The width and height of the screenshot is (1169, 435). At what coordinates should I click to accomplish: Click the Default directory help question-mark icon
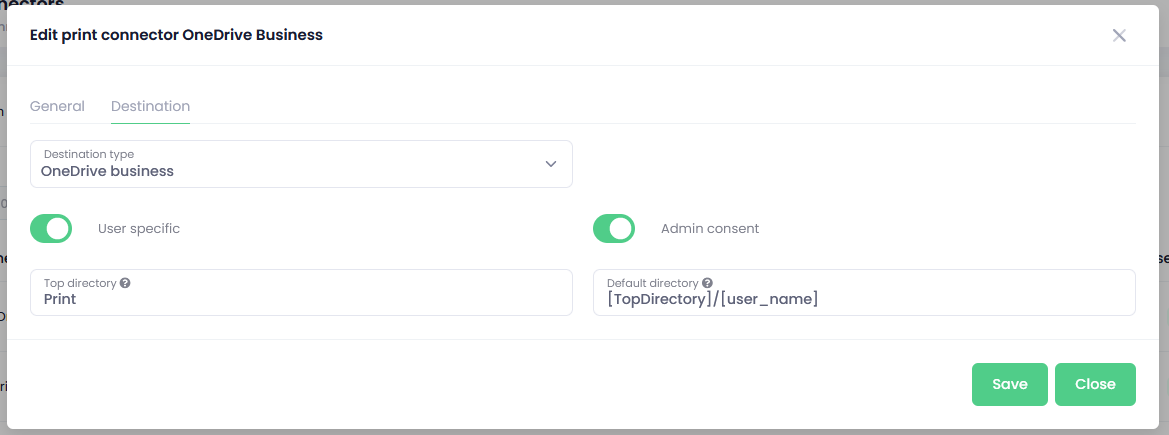click(707, 284)
